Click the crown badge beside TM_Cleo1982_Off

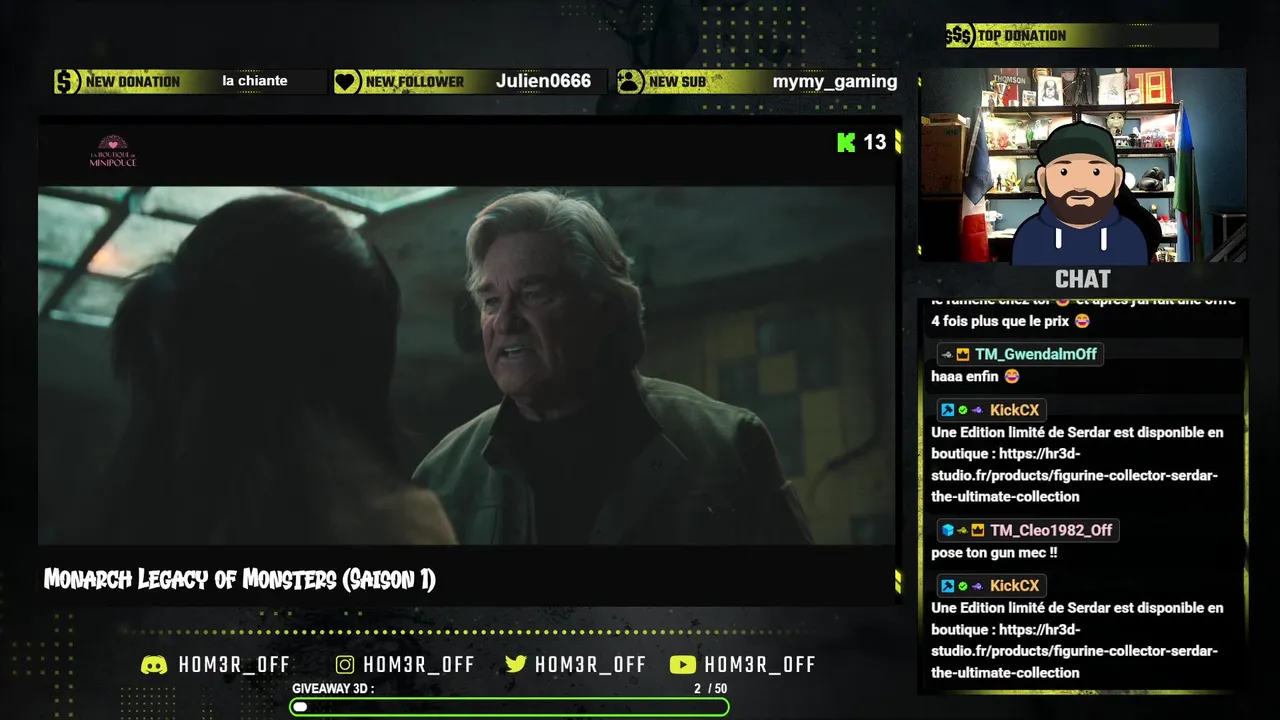pyautogui.click(x=978, y=530)
